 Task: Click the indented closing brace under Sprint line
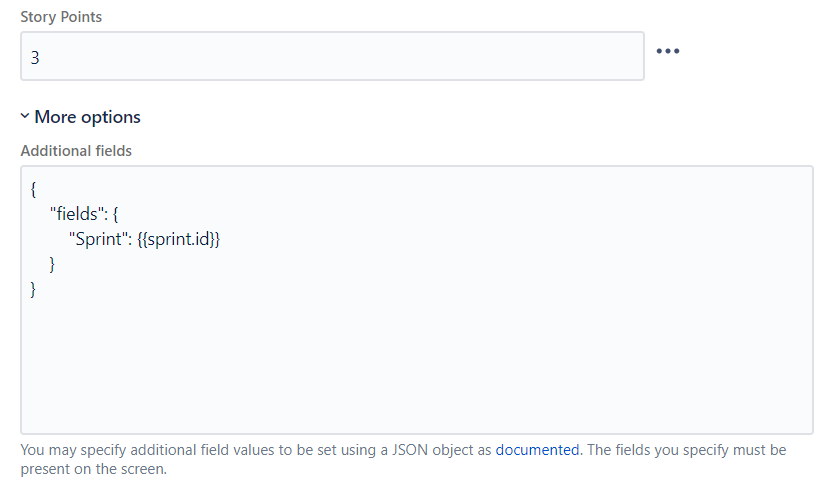pyautogui.click(x=52, y=264)
